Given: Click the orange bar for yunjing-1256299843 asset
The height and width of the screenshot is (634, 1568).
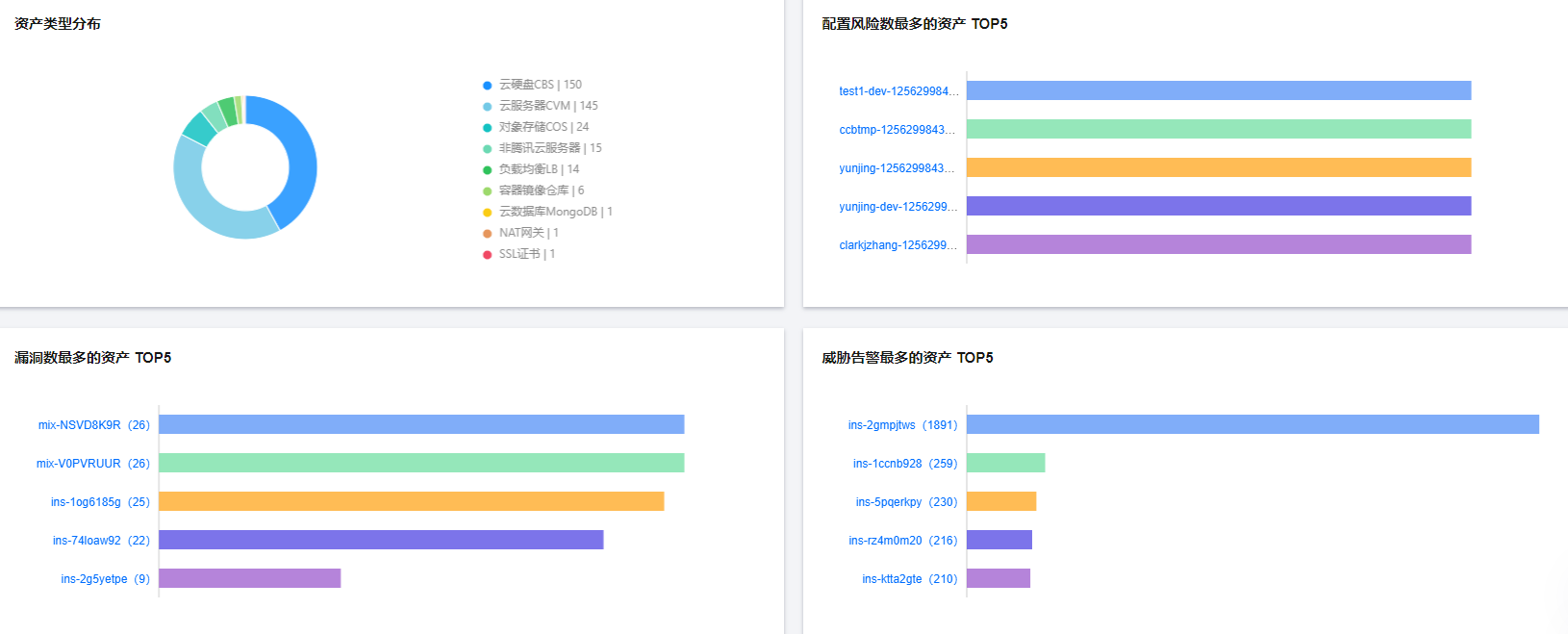Looking at the screenshot, I should point(1219,167).
